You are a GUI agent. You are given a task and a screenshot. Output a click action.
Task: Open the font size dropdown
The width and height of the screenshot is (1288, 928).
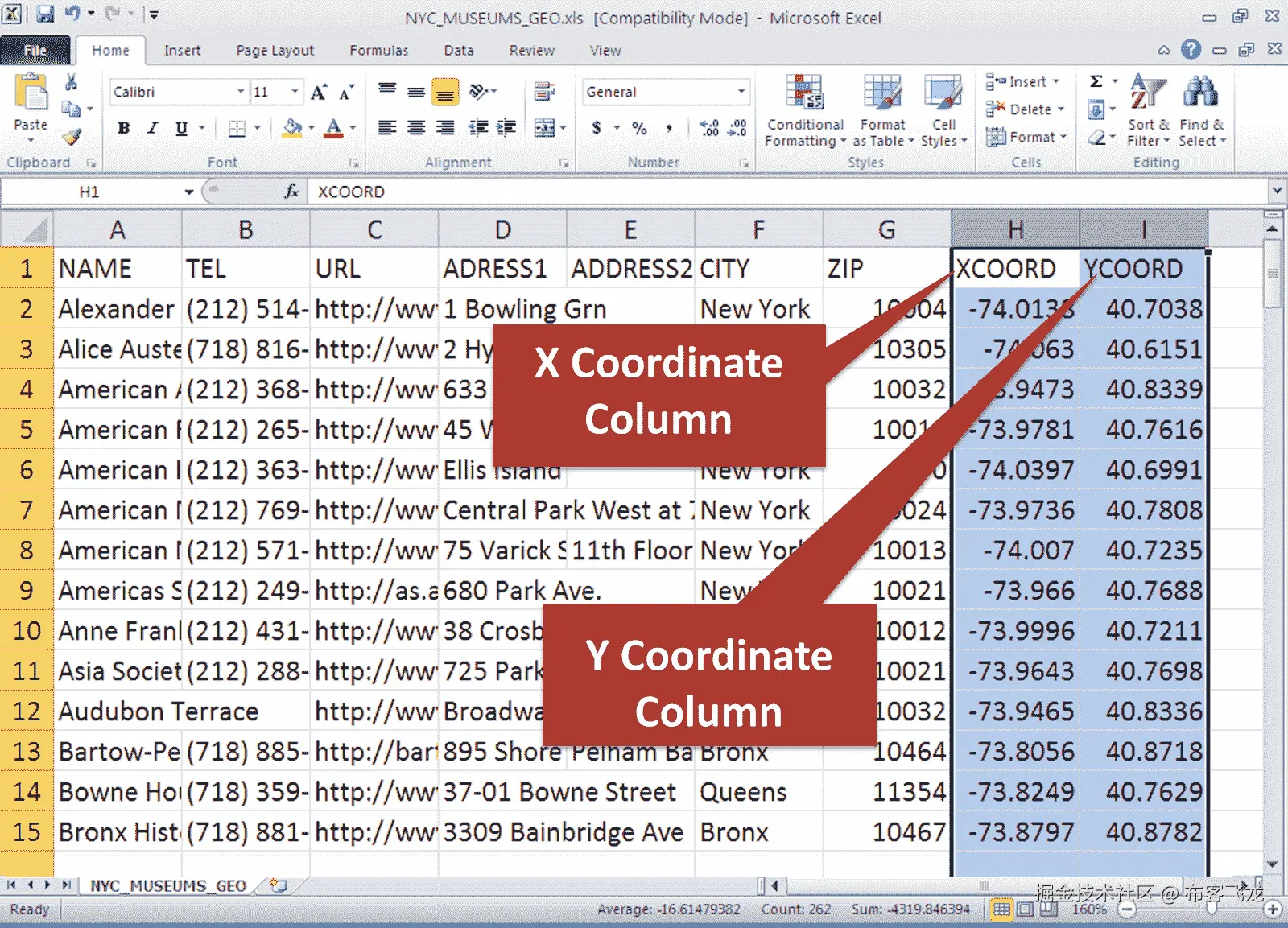tap(295, 92)
